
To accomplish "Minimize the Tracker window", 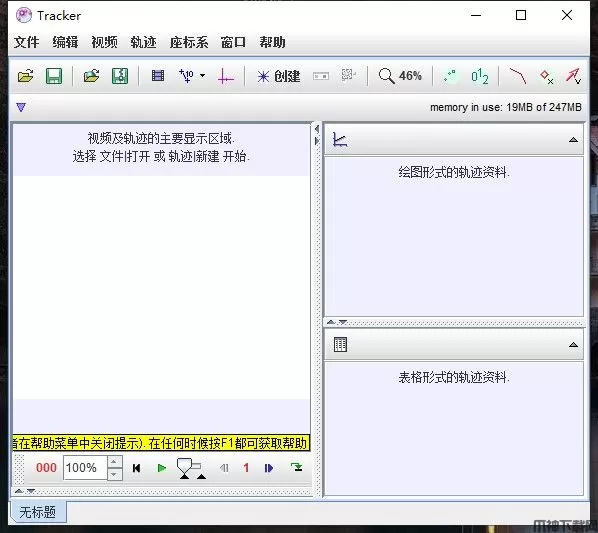I will [x=476, y=15].
